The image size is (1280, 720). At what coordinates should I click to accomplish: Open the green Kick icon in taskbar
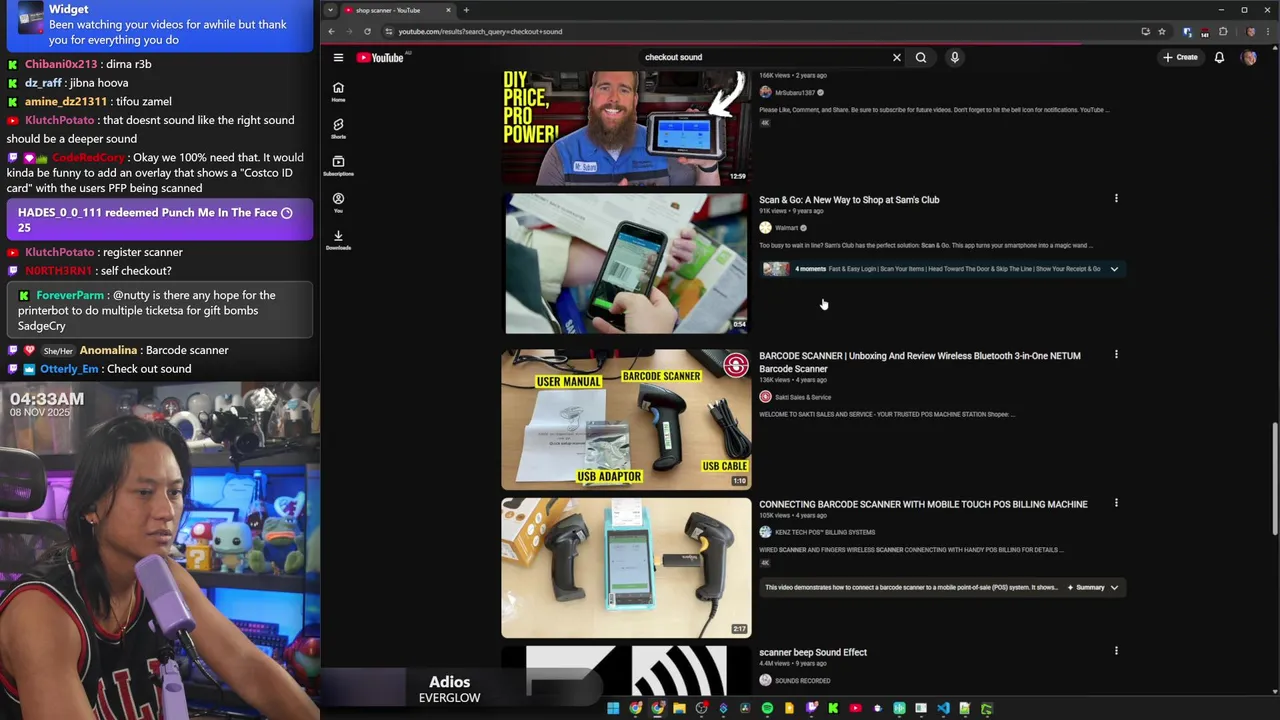coord(833,708)
